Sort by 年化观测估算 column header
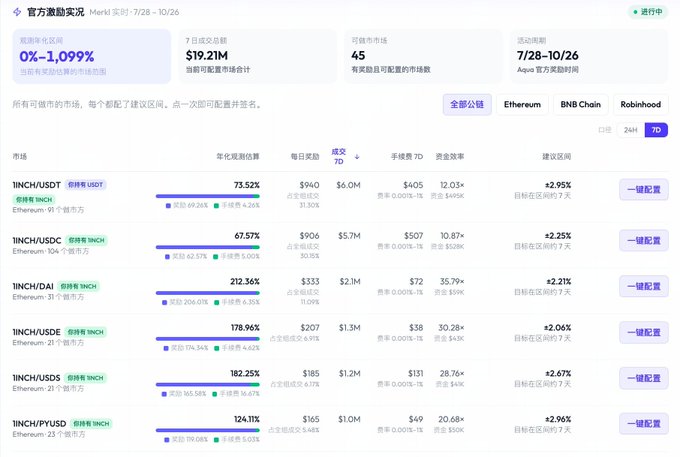 coord(238,157)
